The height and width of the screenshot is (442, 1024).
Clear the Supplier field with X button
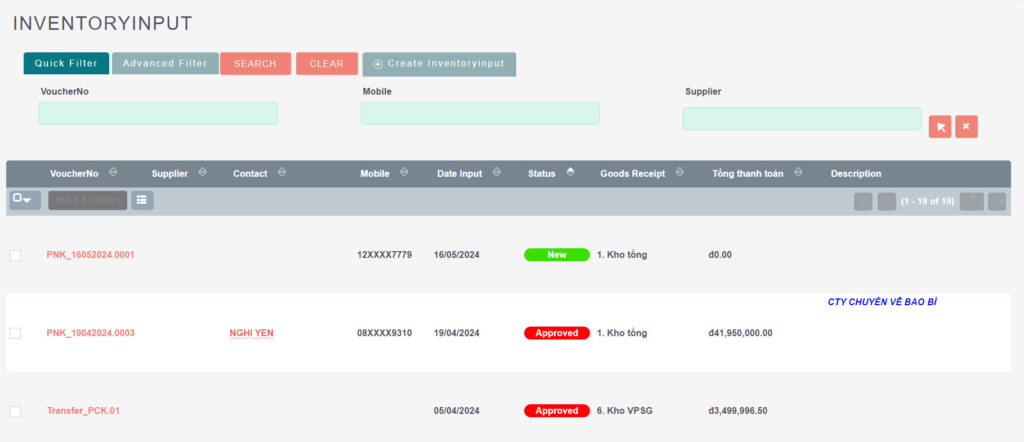coord(966,127)
